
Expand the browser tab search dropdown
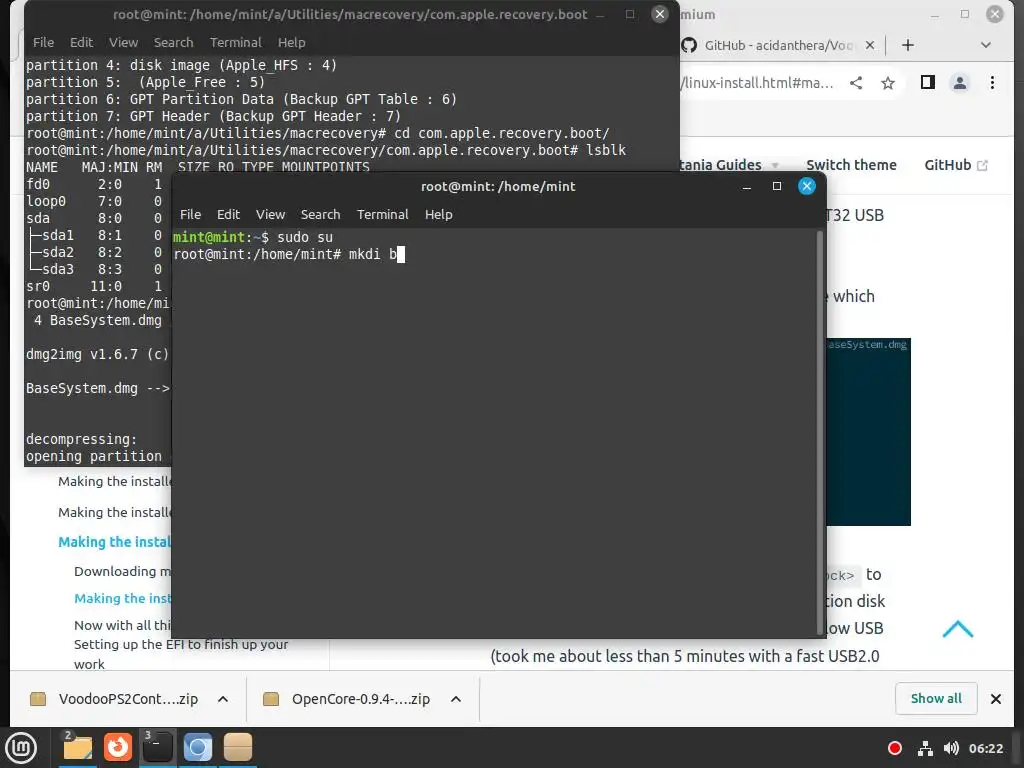coord(985,45)
